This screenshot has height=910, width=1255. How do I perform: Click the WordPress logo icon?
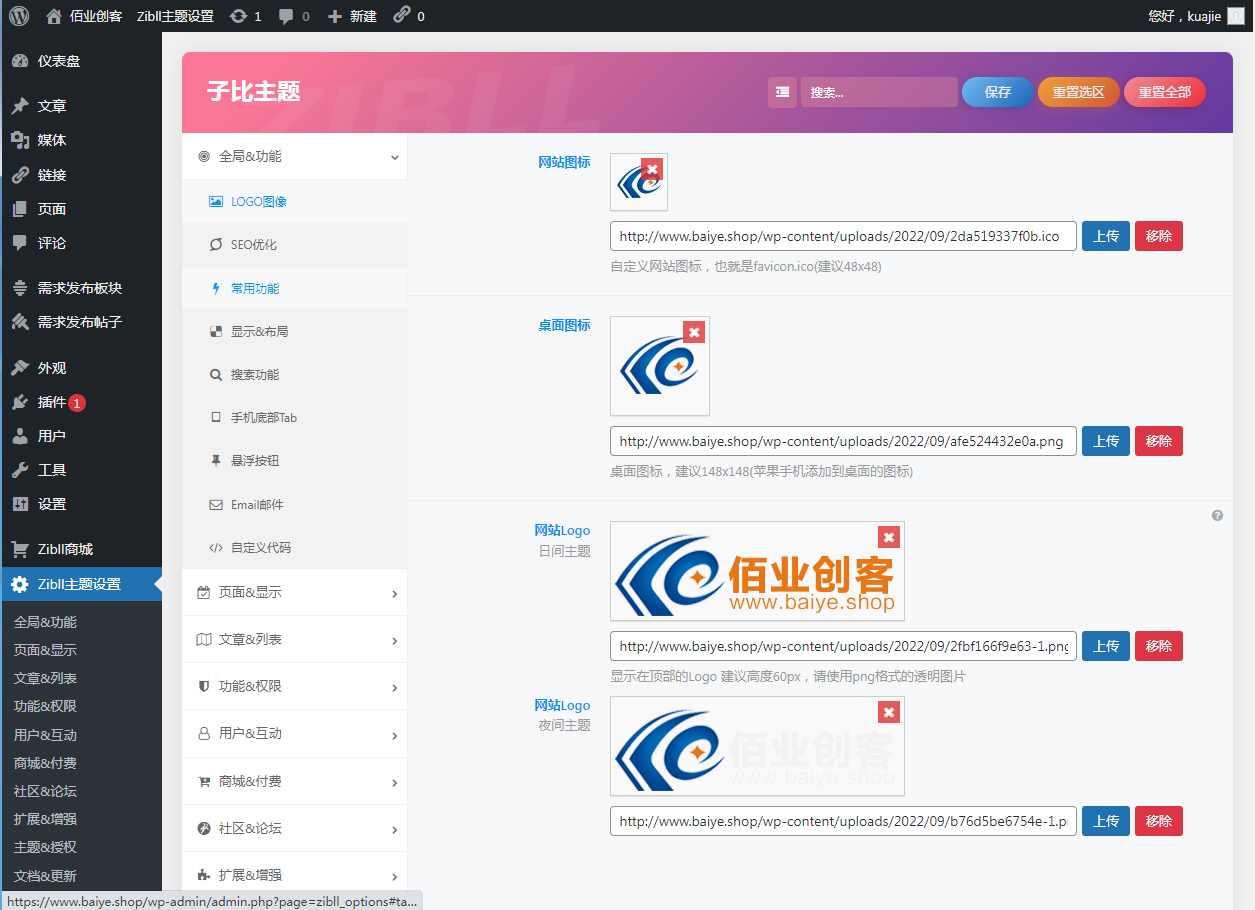click(x=19, y=16)
